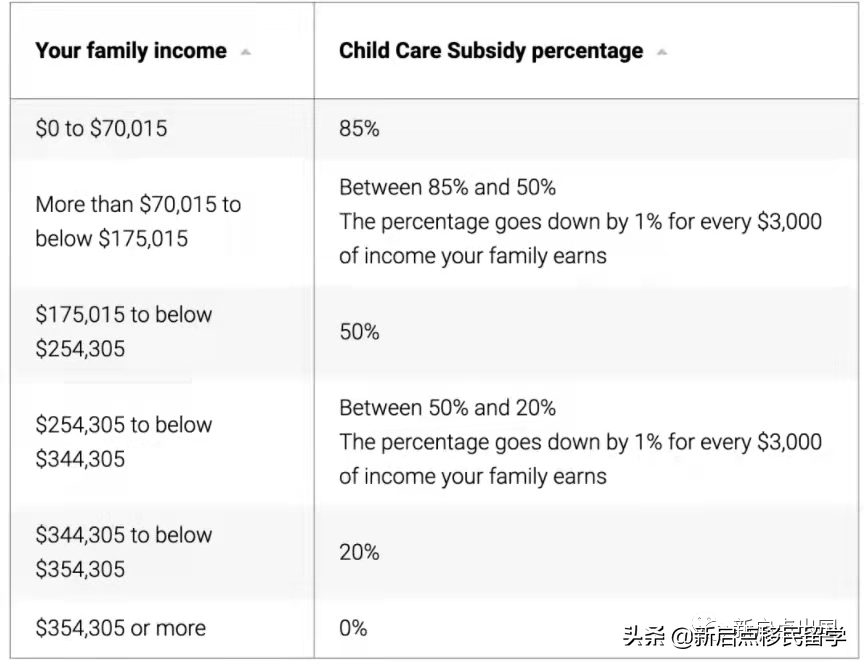Select the 0% subsidy percentage cell
Image resolution: width=865 pixels, height=666 pixels.
click(x=353, y=628)
